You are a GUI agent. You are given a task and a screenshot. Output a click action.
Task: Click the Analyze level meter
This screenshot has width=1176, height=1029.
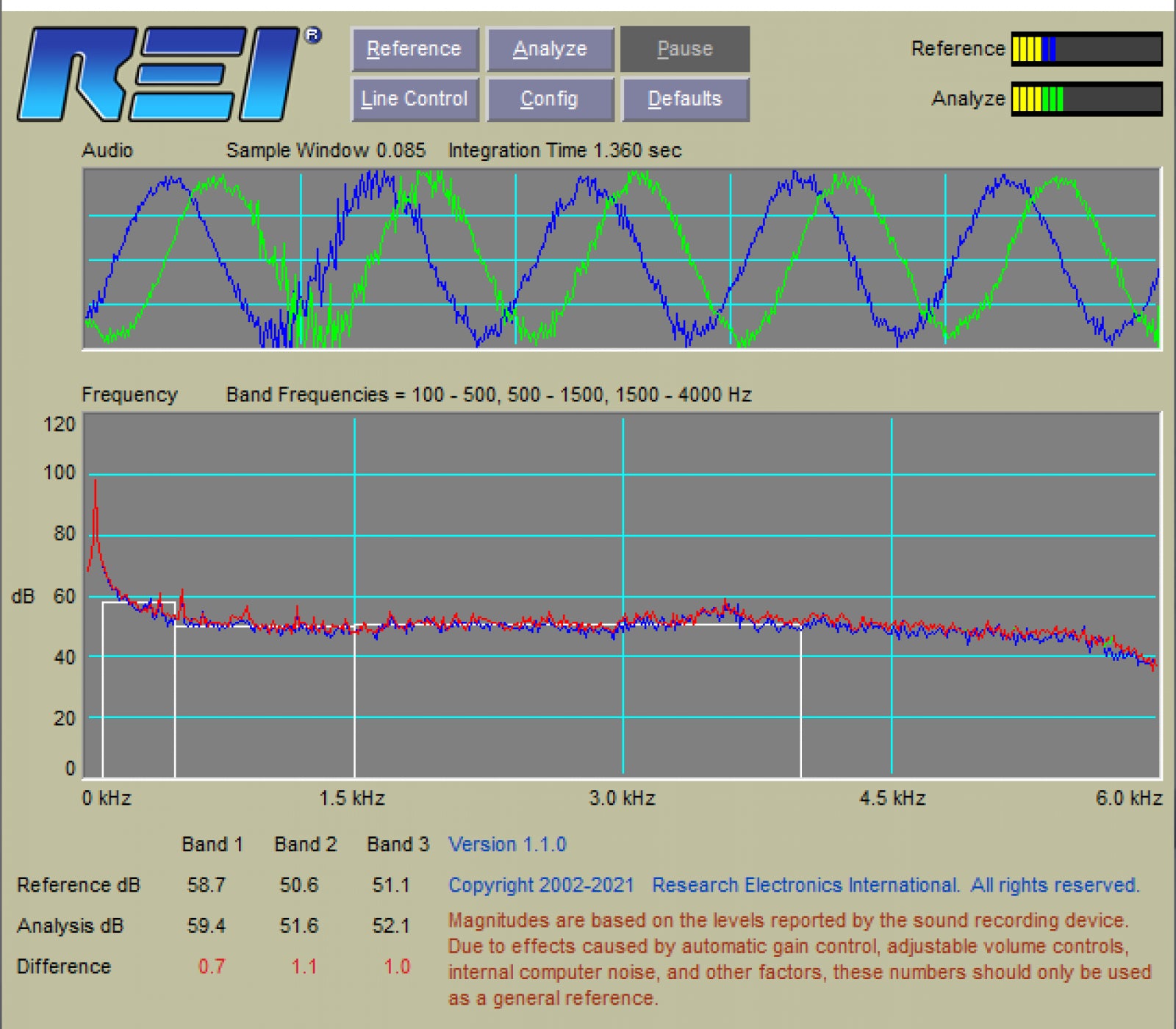coord(1086,99)
